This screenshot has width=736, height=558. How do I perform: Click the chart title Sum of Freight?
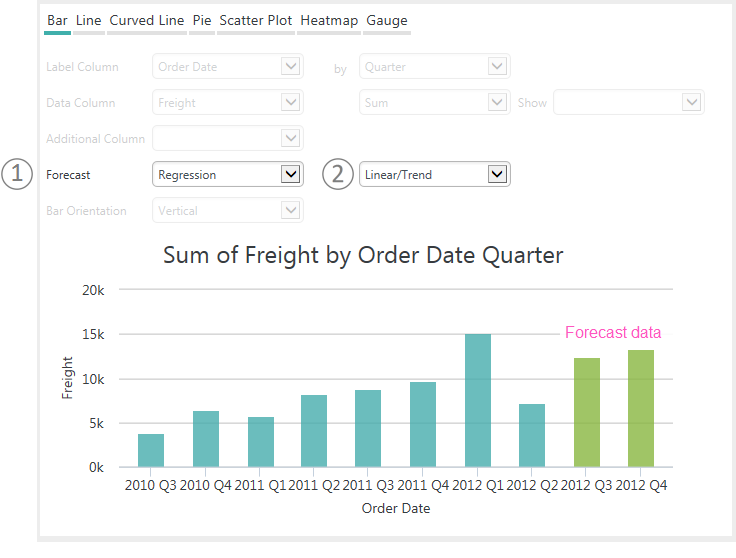point(363,256)
